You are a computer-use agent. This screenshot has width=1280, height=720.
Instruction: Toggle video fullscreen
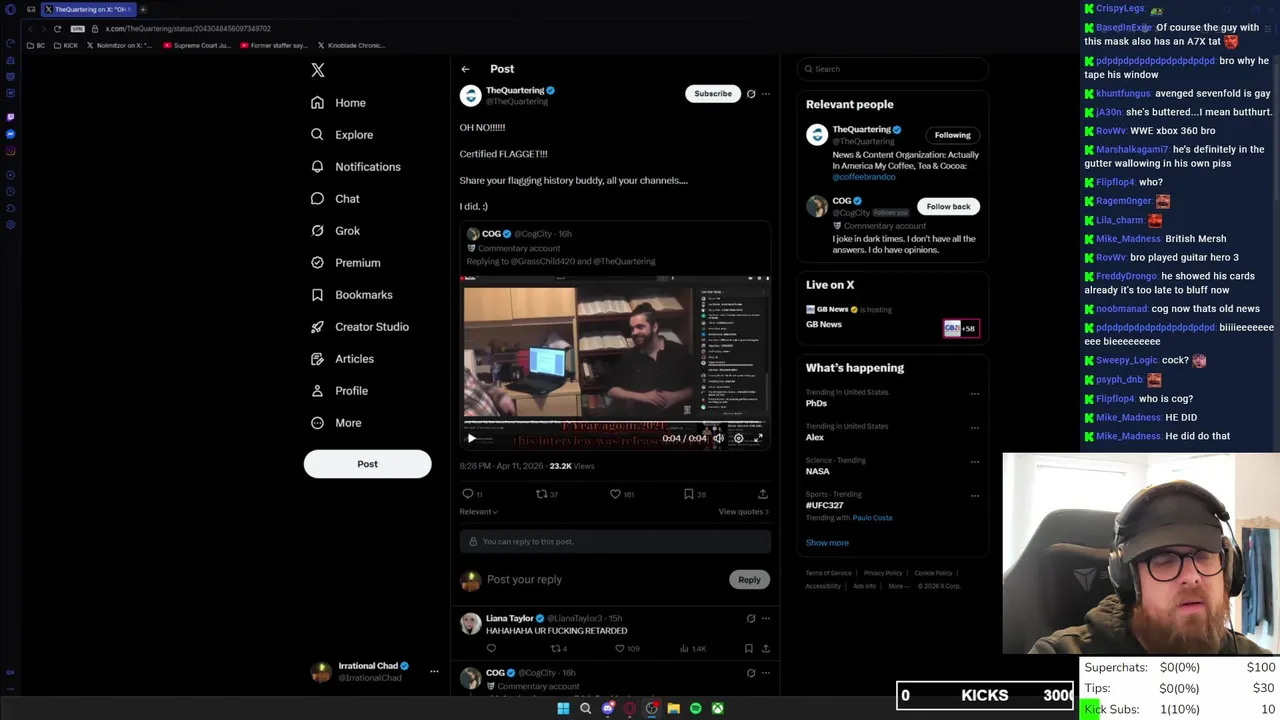tap(758, 438)
